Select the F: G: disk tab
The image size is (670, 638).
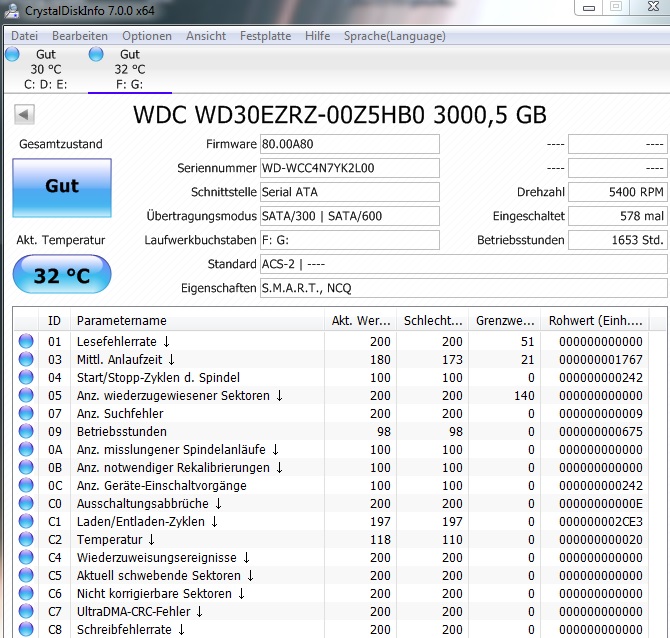(x=130, y=69)
